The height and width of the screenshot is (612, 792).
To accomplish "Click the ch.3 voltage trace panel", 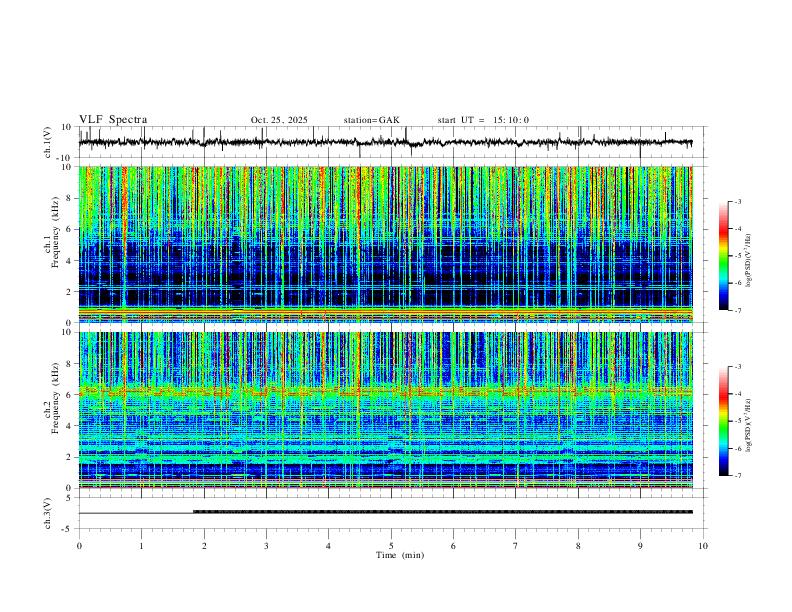I will tap(391, 513).
